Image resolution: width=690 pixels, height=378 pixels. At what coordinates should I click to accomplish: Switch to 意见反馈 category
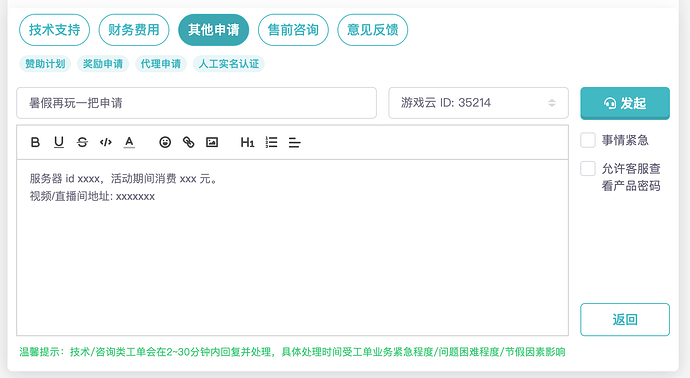coord(373,30)
